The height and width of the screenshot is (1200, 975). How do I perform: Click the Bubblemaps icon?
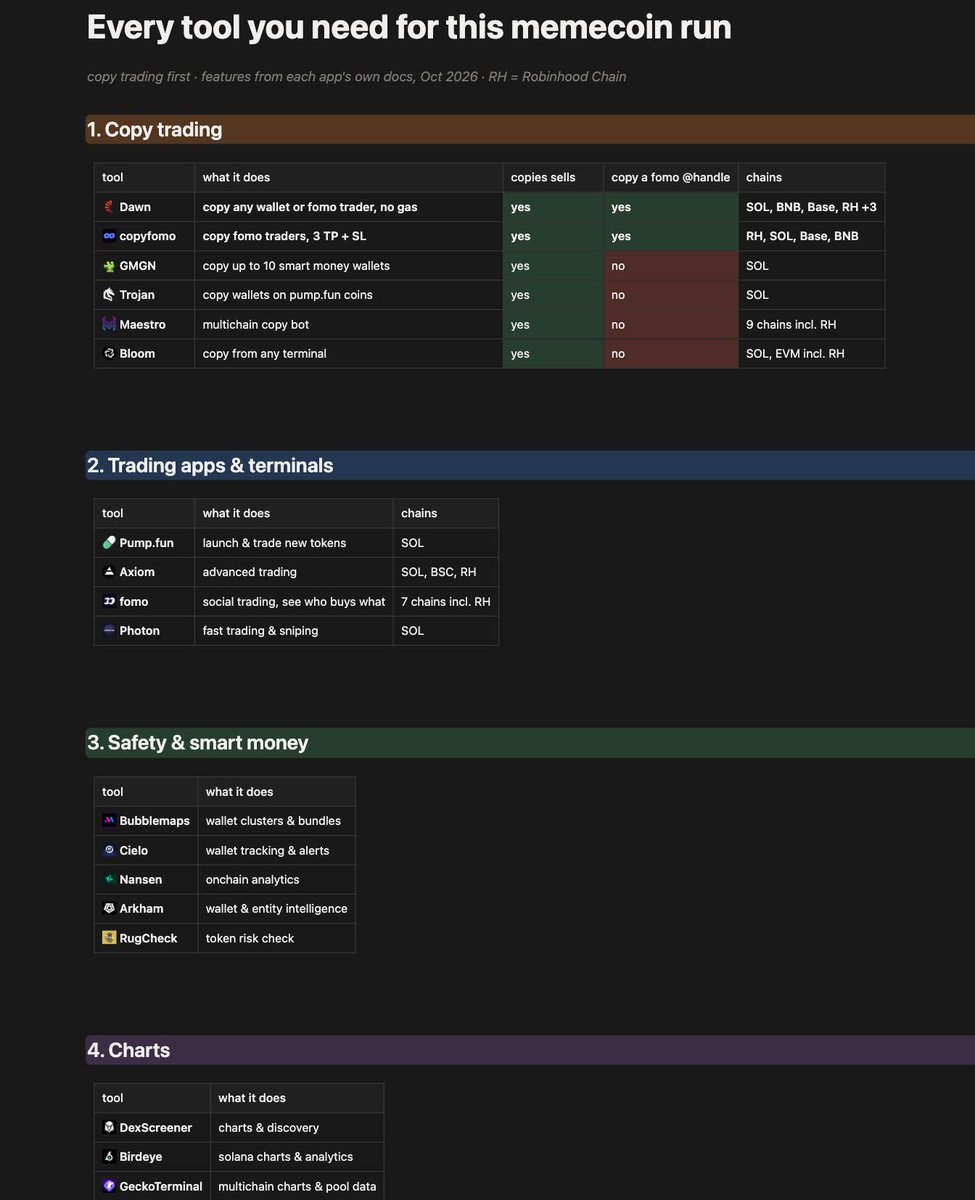tap(109, 821)
